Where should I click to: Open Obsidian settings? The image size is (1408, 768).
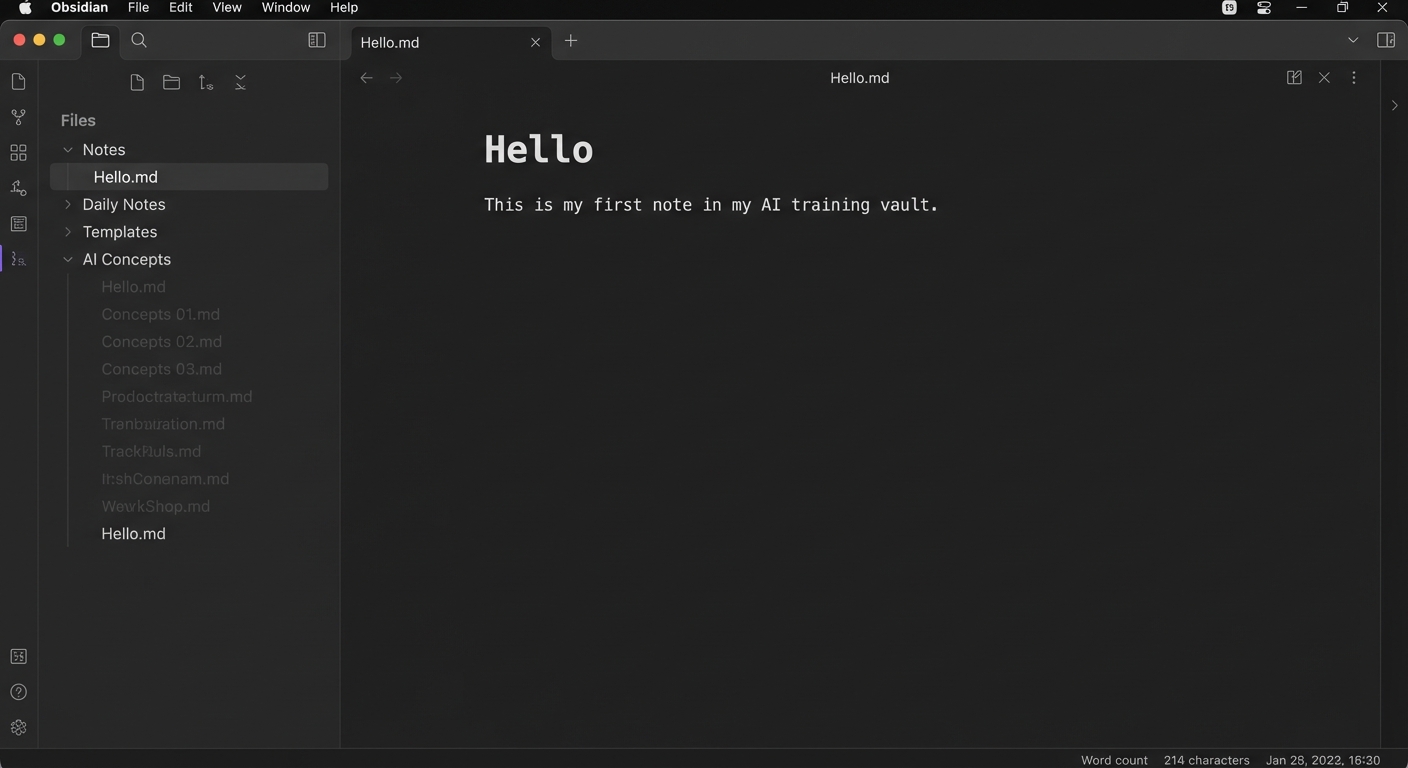pyautogui.click(x=17, y=727)
